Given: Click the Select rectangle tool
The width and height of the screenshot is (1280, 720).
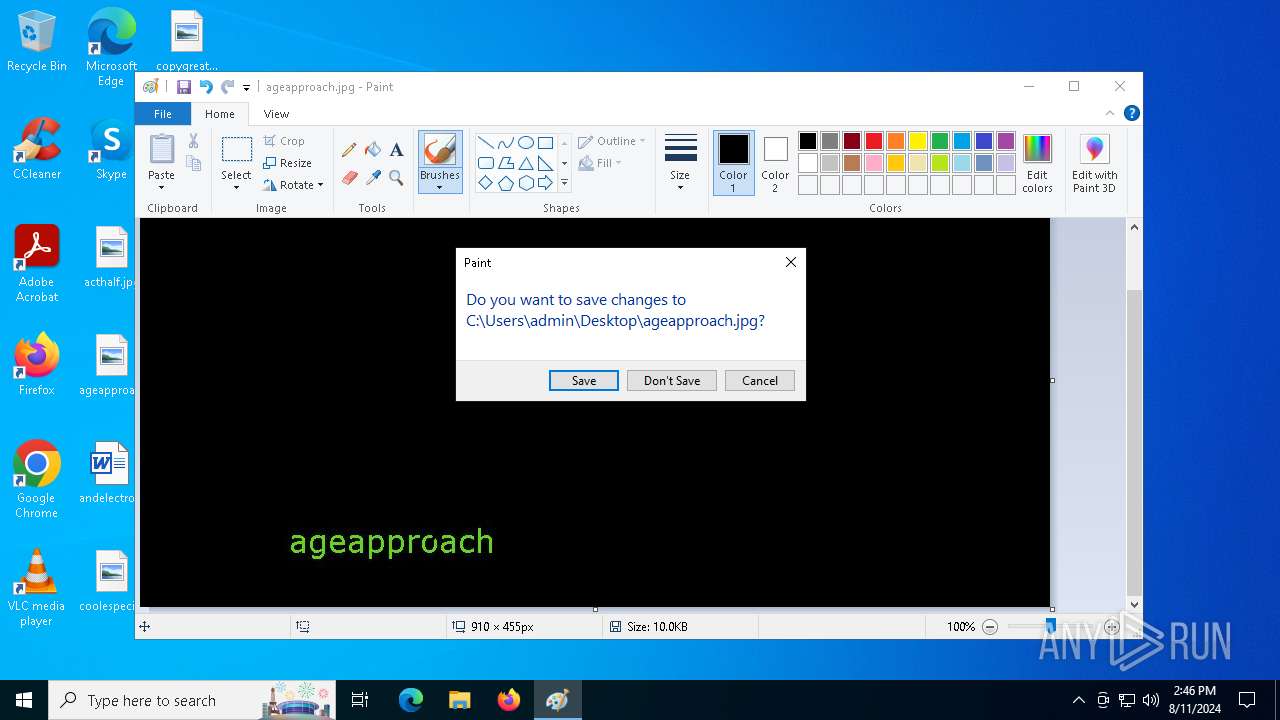Looking at the screenshot, I should pos(237,150).
